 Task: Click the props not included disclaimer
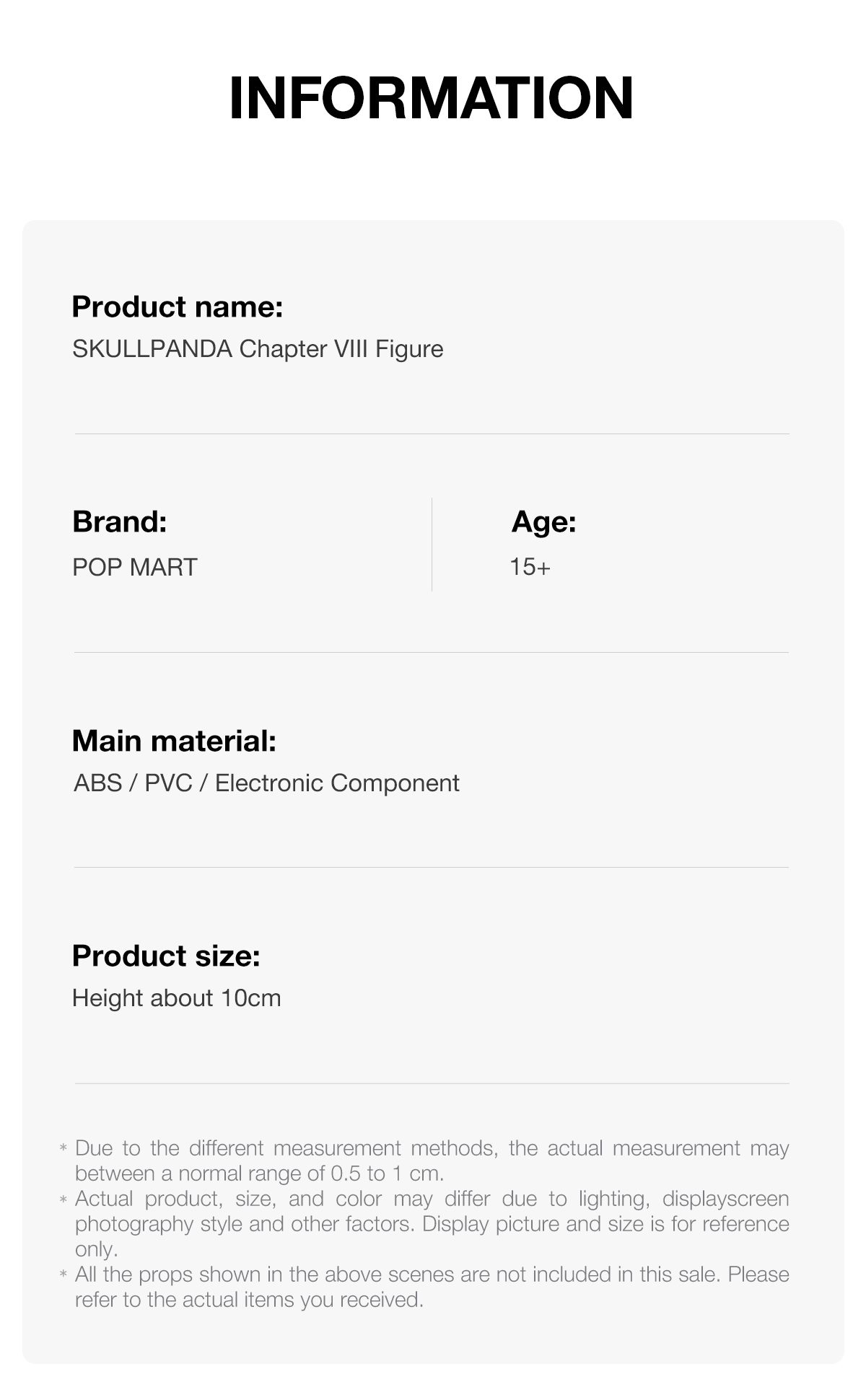point(432,1287)
